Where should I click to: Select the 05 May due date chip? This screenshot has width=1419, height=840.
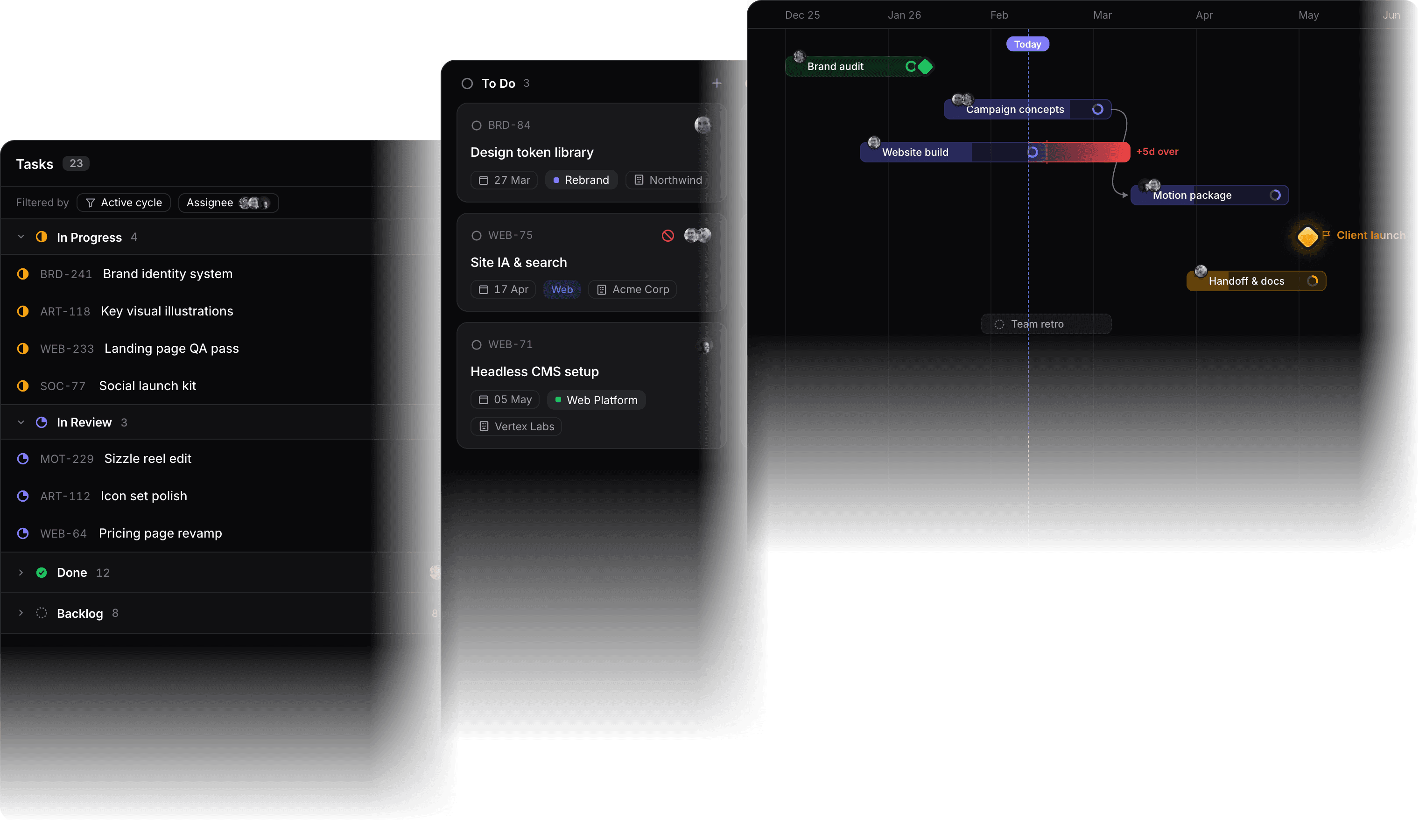(x=504, y=399)
